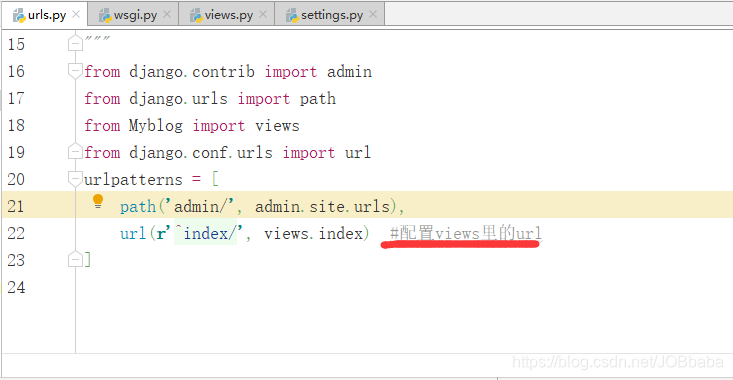This screenshot has width=733, height=380.
Task: Click line number 24 in gutter
Action: pyautogui.click(x=15, y=287)
